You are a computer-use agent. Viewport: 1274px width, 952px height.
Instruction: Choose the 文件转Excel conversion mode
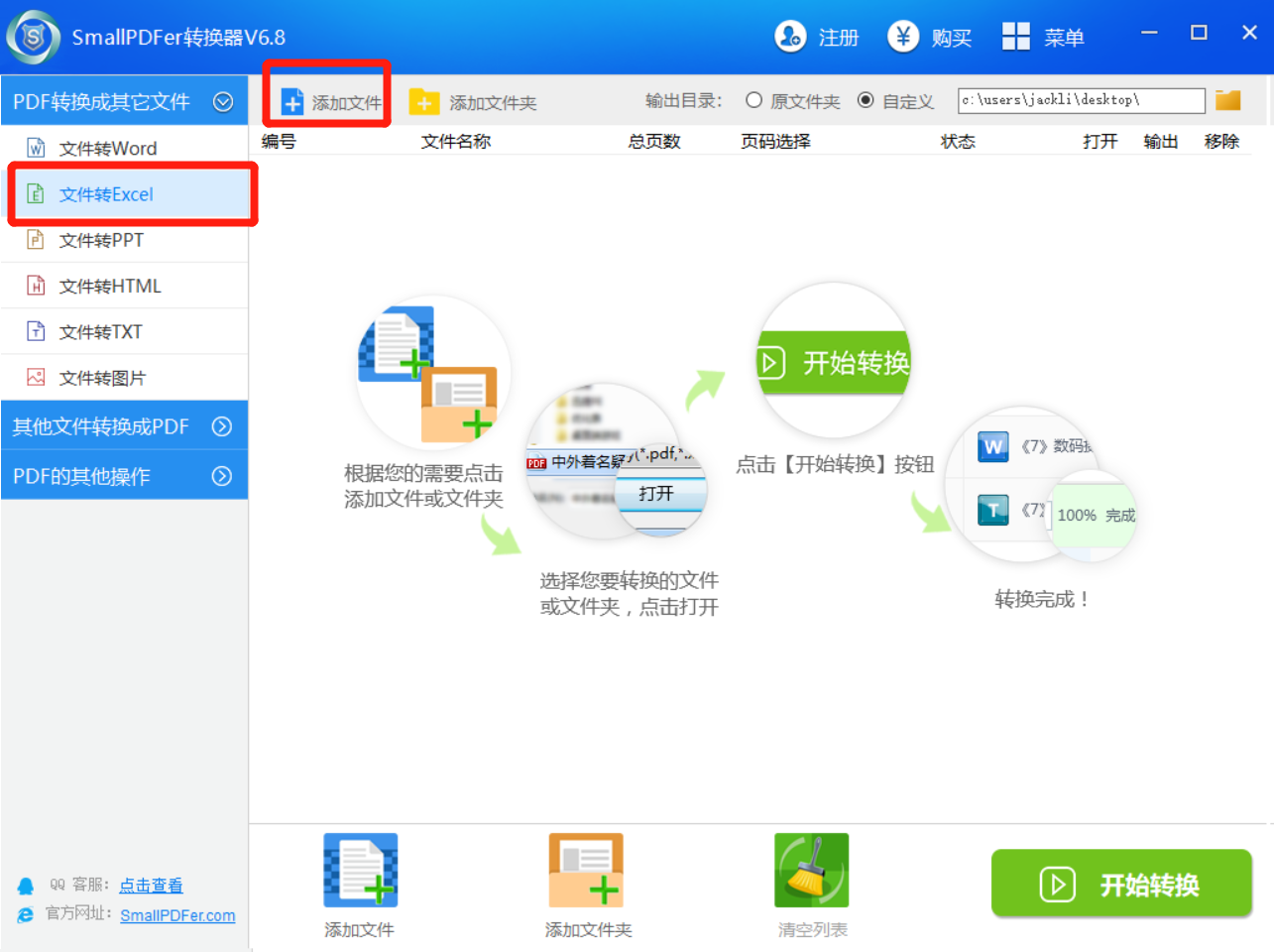(x=125, y=193)
